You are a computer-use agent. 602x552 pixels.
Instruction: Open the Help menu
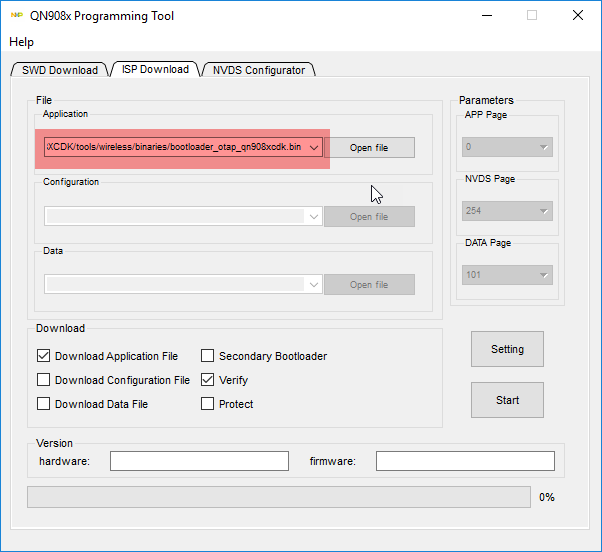pos(21,42)
